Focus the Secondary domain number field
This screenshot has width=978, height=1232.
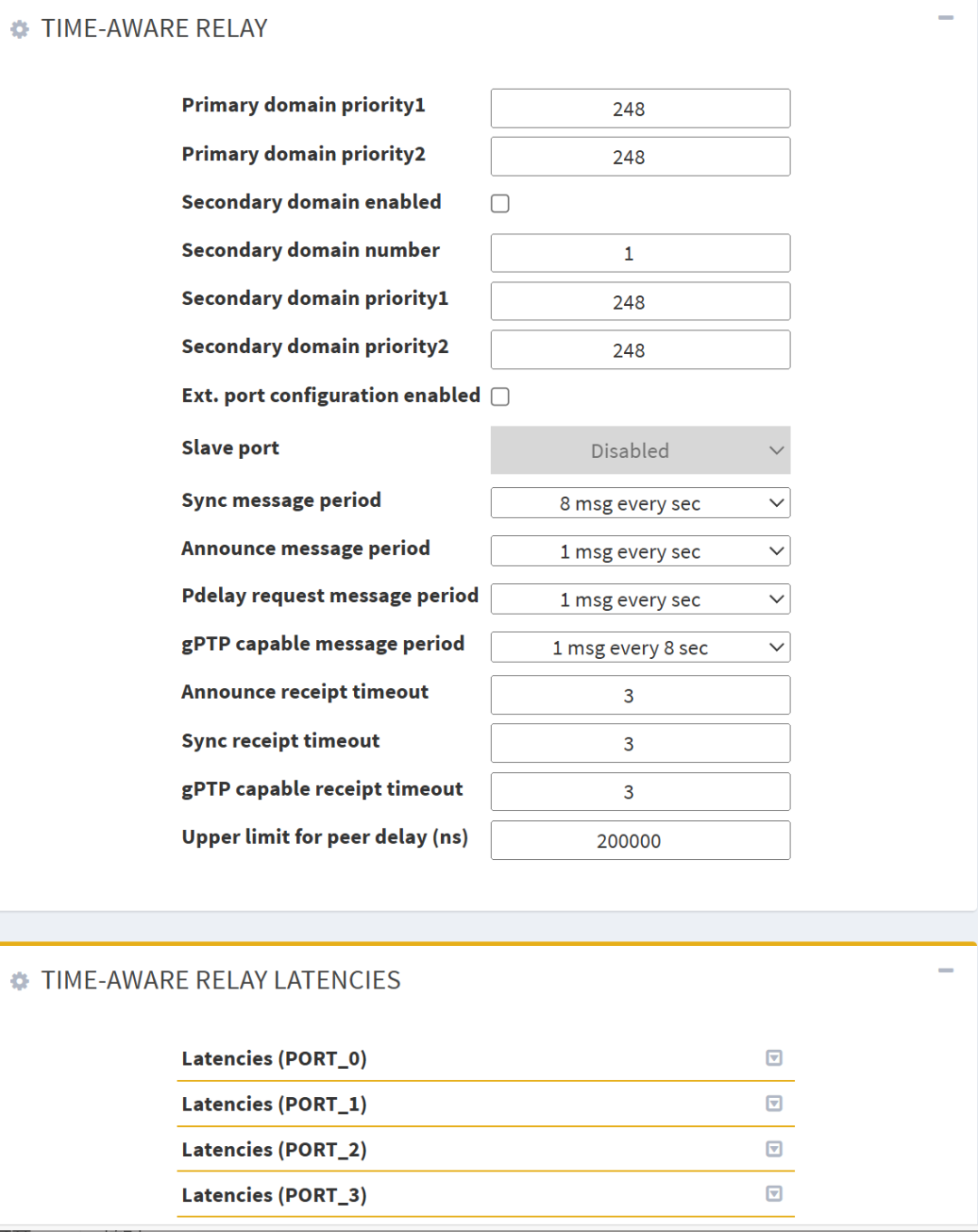(639, 253)
